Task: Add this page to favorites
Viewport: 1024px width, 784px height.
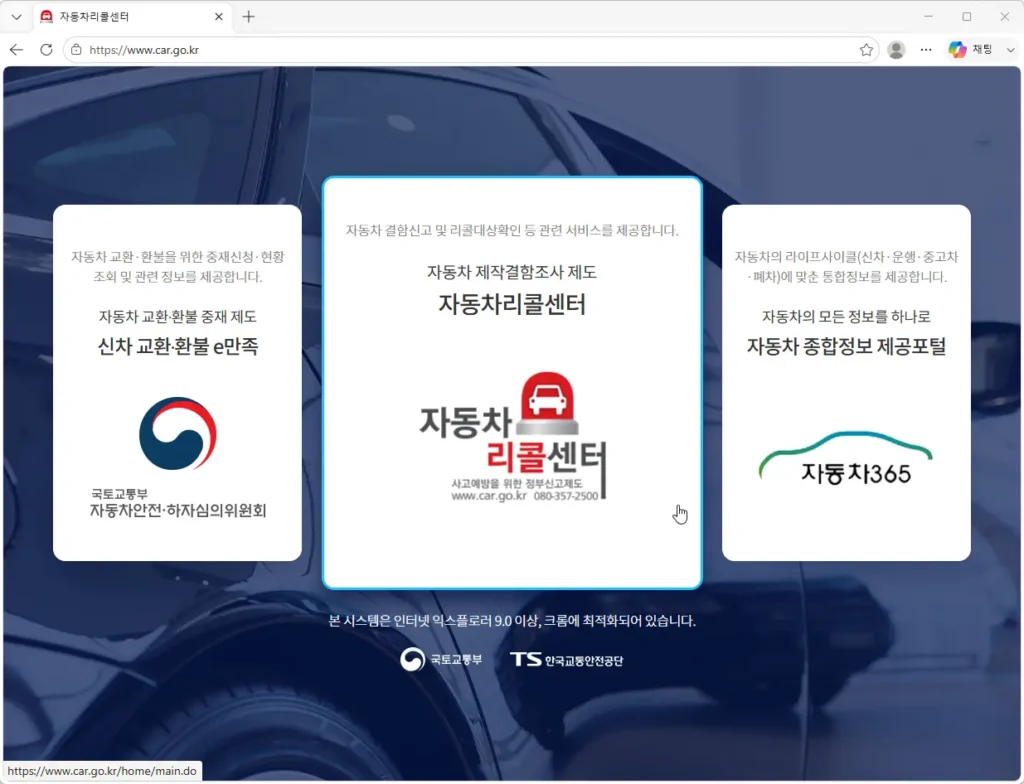Action: (866, 50)
